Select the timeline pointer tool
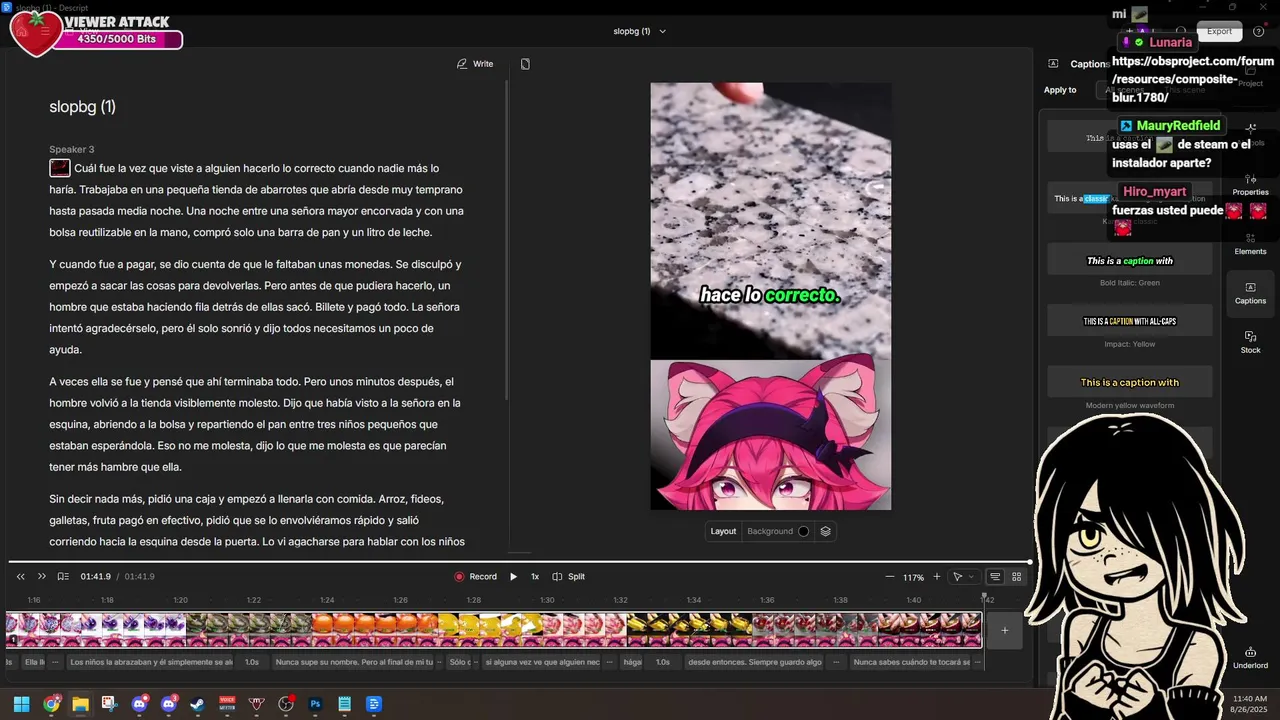 pyautogui.click(x=957, y=576)
